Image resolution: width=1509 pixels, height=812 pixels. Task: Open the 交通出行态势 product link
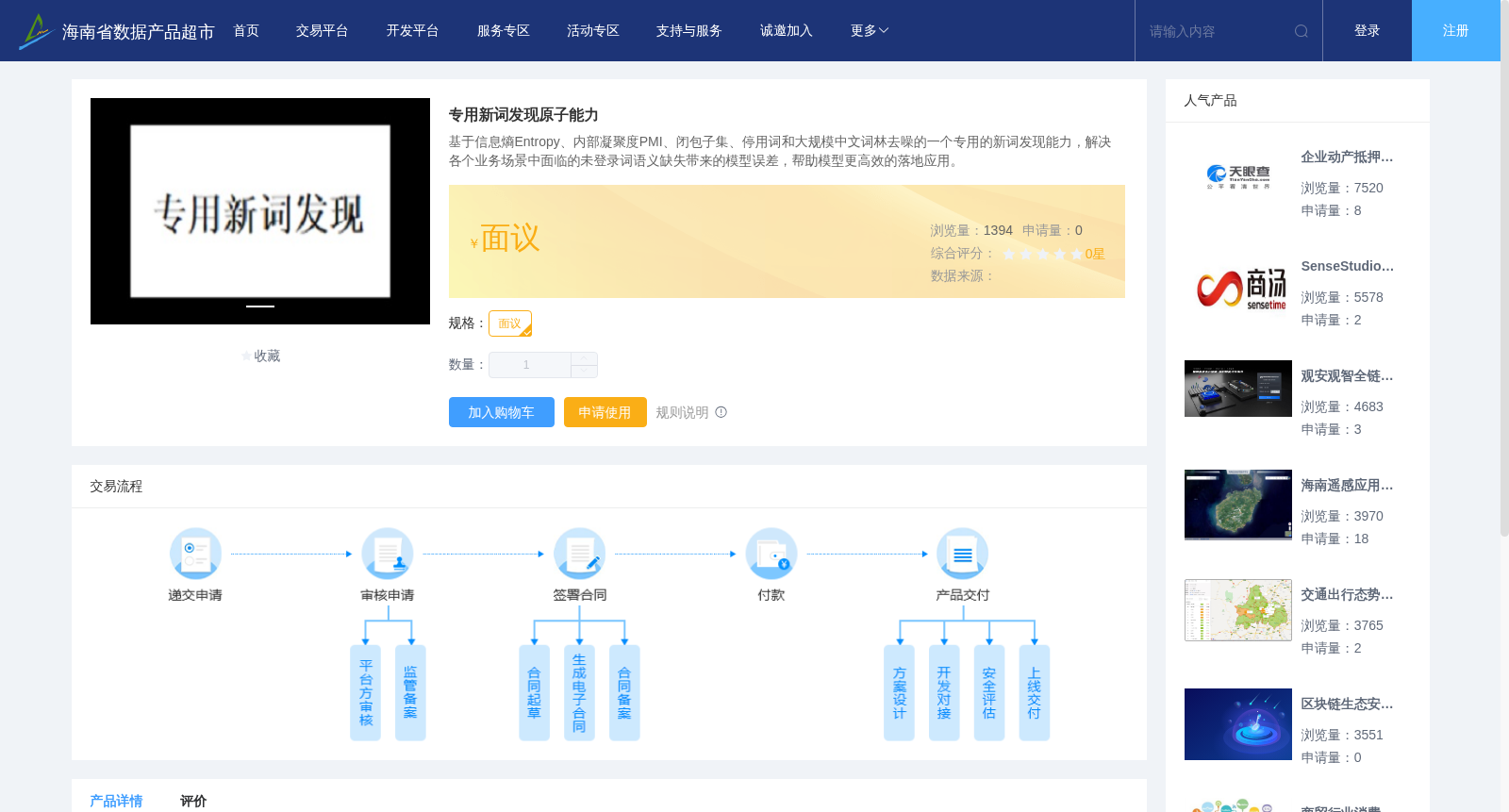(x=1347, y=595)
